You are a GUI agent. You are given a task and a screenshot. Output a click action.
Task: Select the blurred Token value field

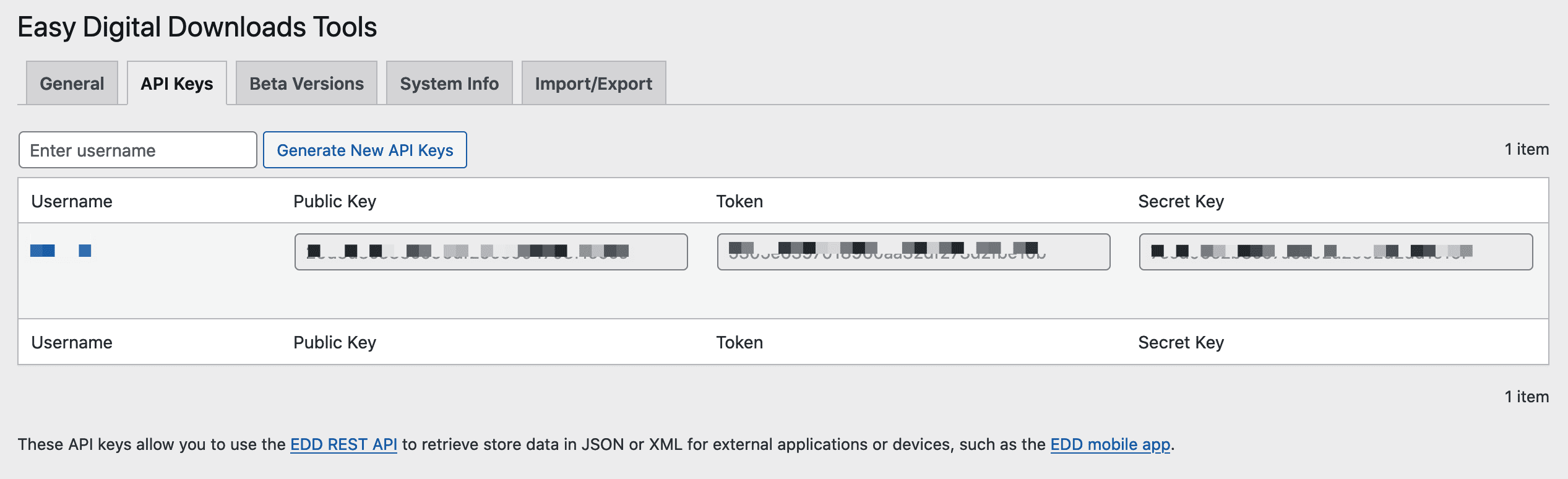[x=913, y=252]
